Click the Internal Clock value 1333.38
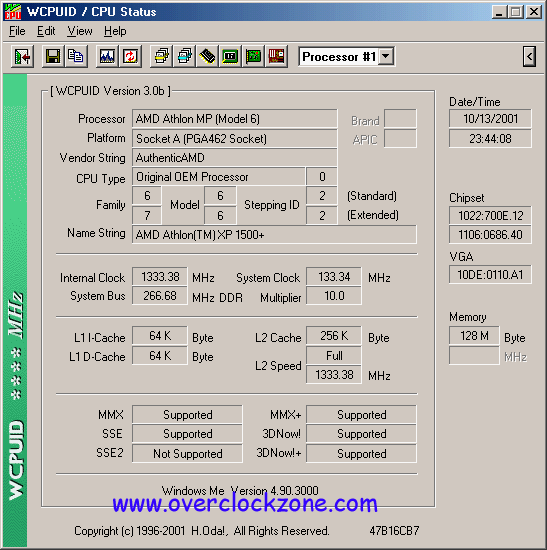 click(160, 277)
